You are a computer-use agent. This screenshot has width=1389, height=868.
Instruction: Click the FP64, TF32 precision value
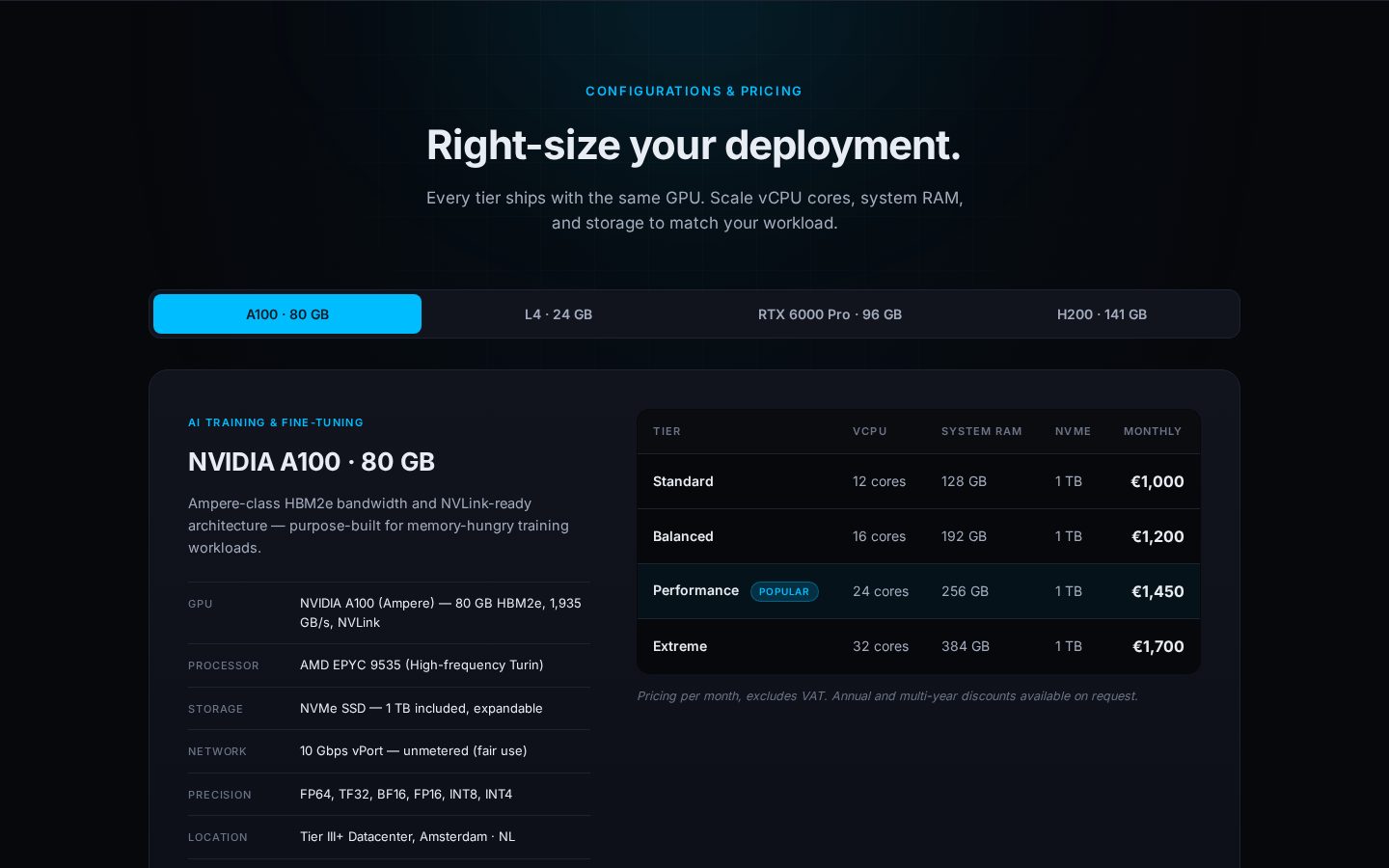click(x=406, y=794)
